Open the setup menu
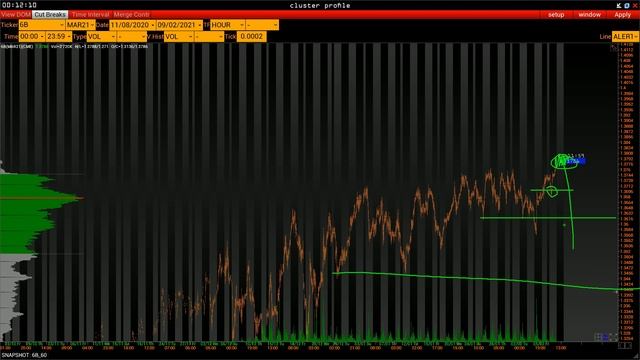This screenshot has width=640, height=360. coord(556,15)
